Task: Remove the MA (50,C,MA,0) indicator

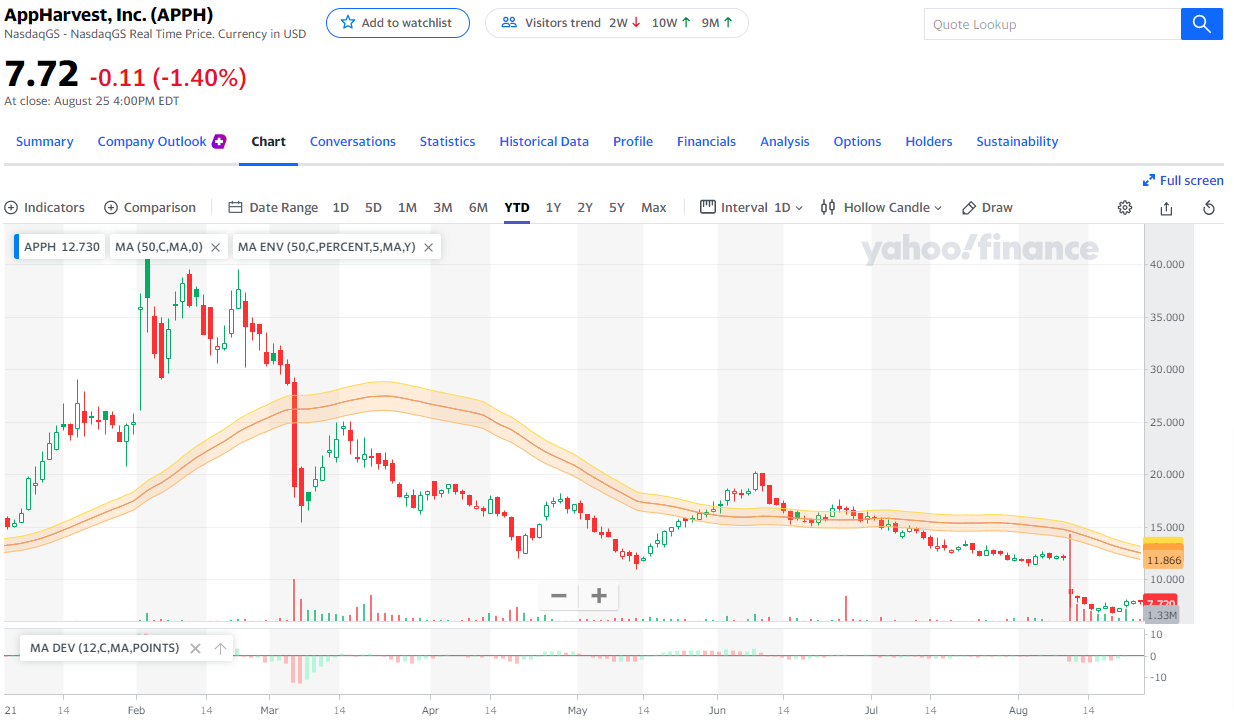Action: [x=215, y=247]
